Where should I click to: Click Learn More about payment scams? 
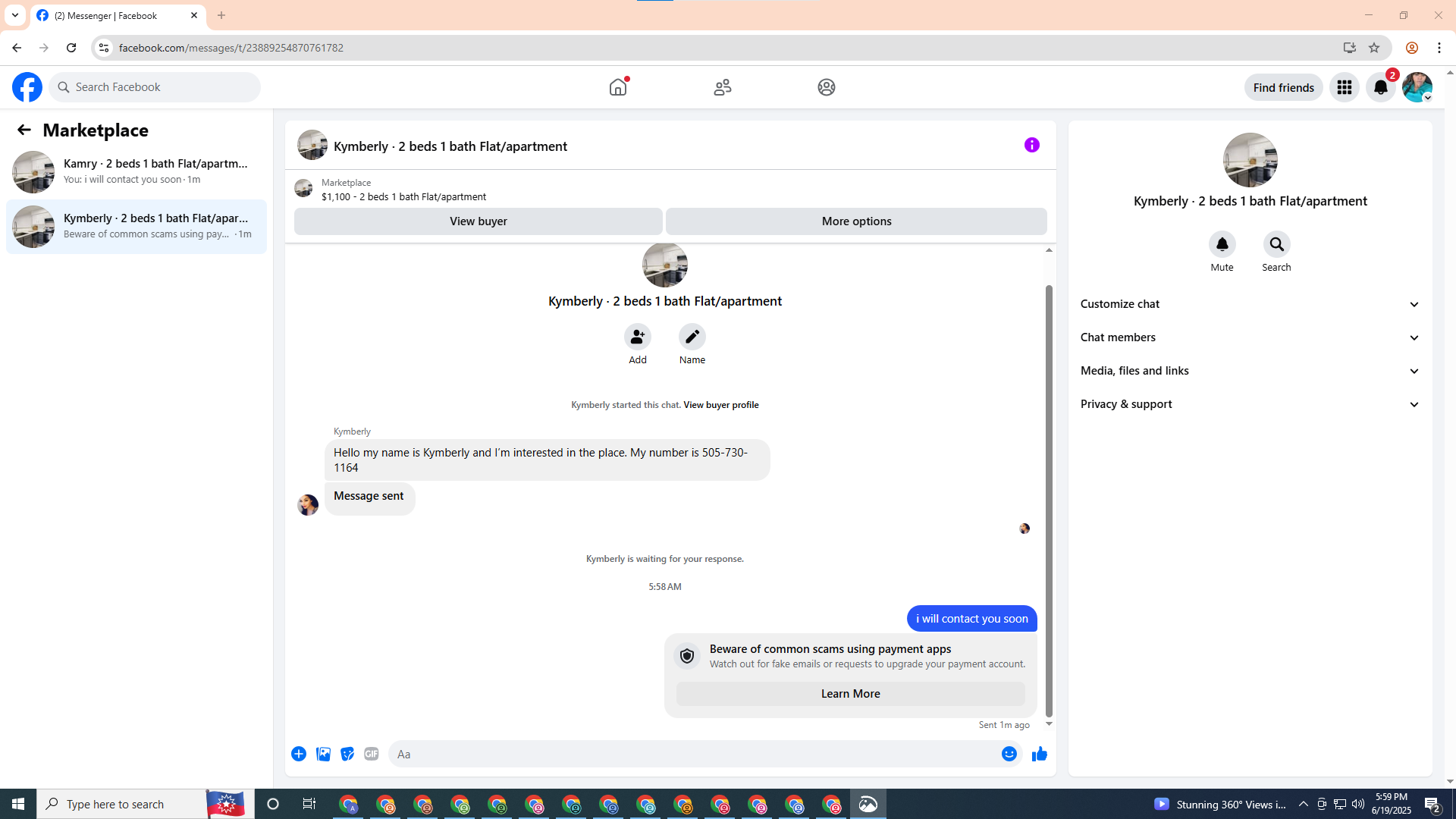point(851,694)
